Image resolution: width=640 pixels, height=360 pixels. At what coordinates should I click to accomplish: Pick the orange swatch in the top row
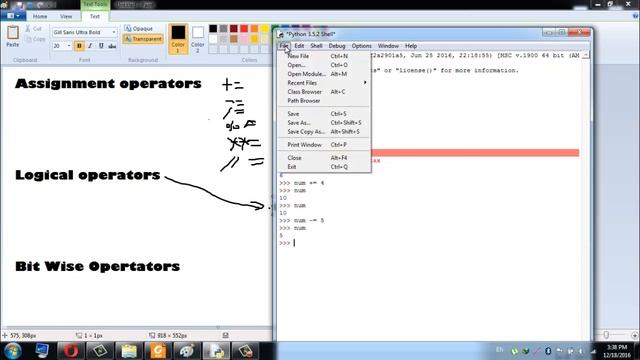[254, 28]
